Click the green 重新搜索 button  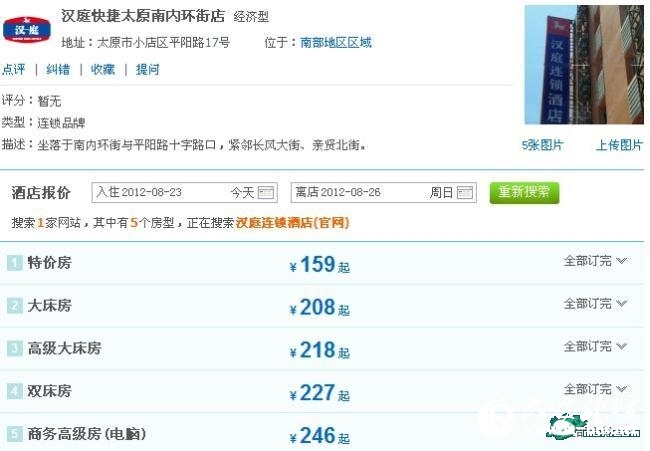click(524, 193)
